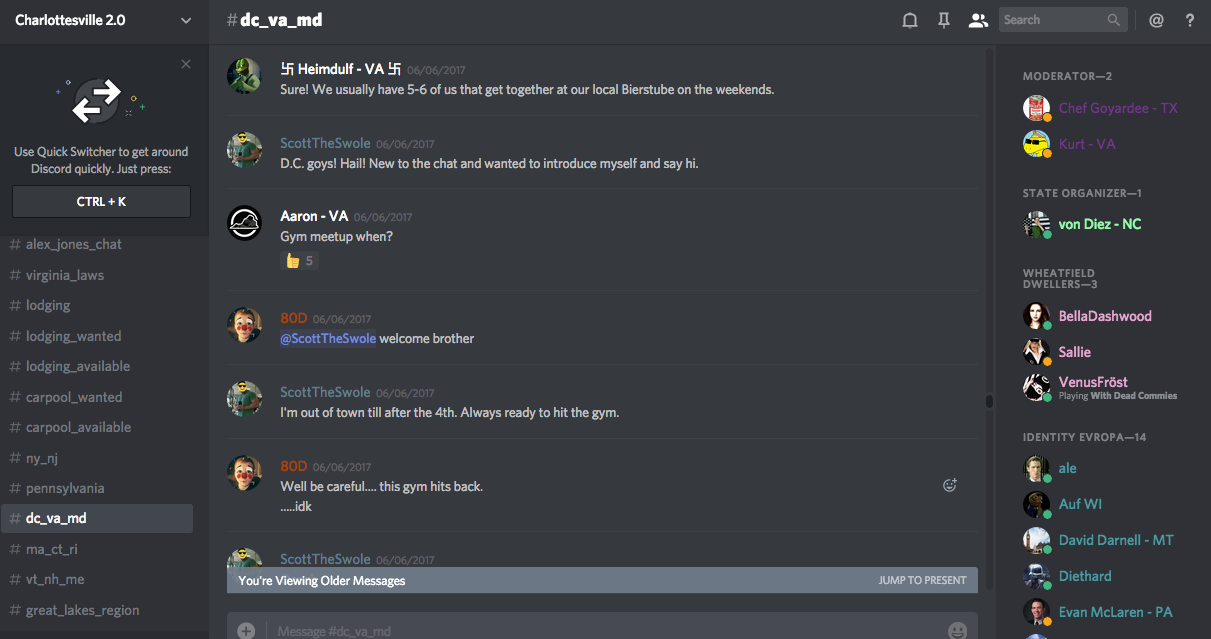Image resolution: width=1211 pixels, height=639 pixels.
Task: Open the emoji picker
Action: coord(957,630)
